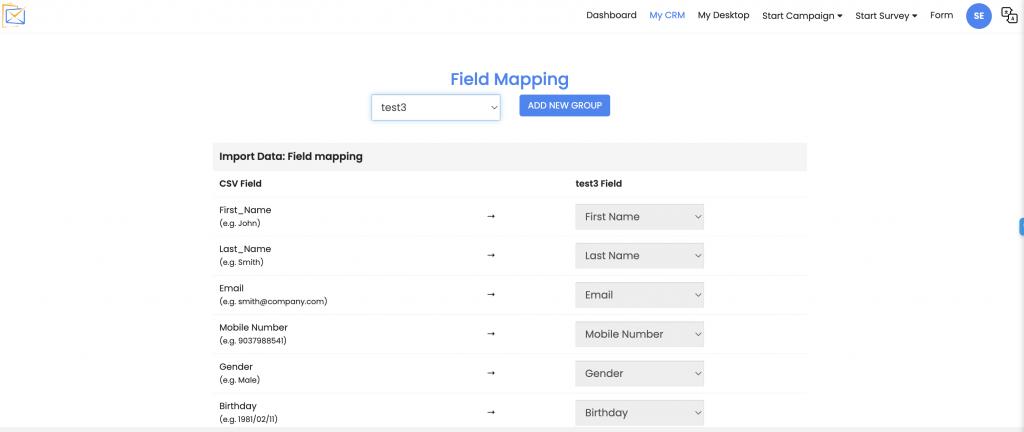Open the Gender field mapping dropdown
Screen dimensions: 1024x432
(639, 373)
